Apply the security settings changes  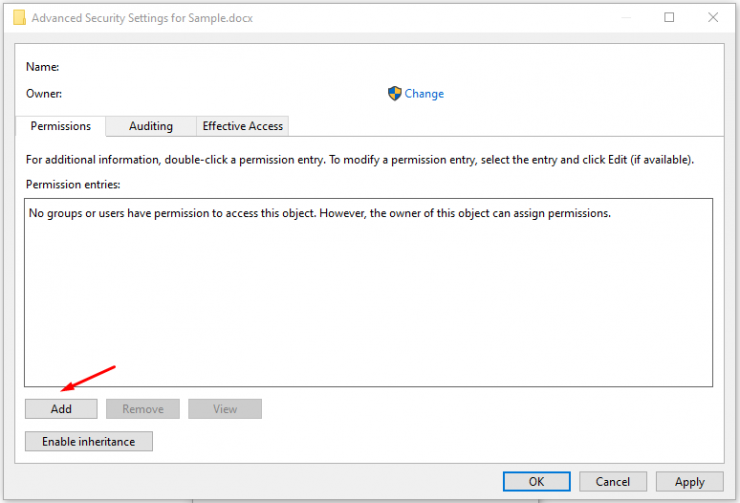pyautogui.click(x=690, y=481)
